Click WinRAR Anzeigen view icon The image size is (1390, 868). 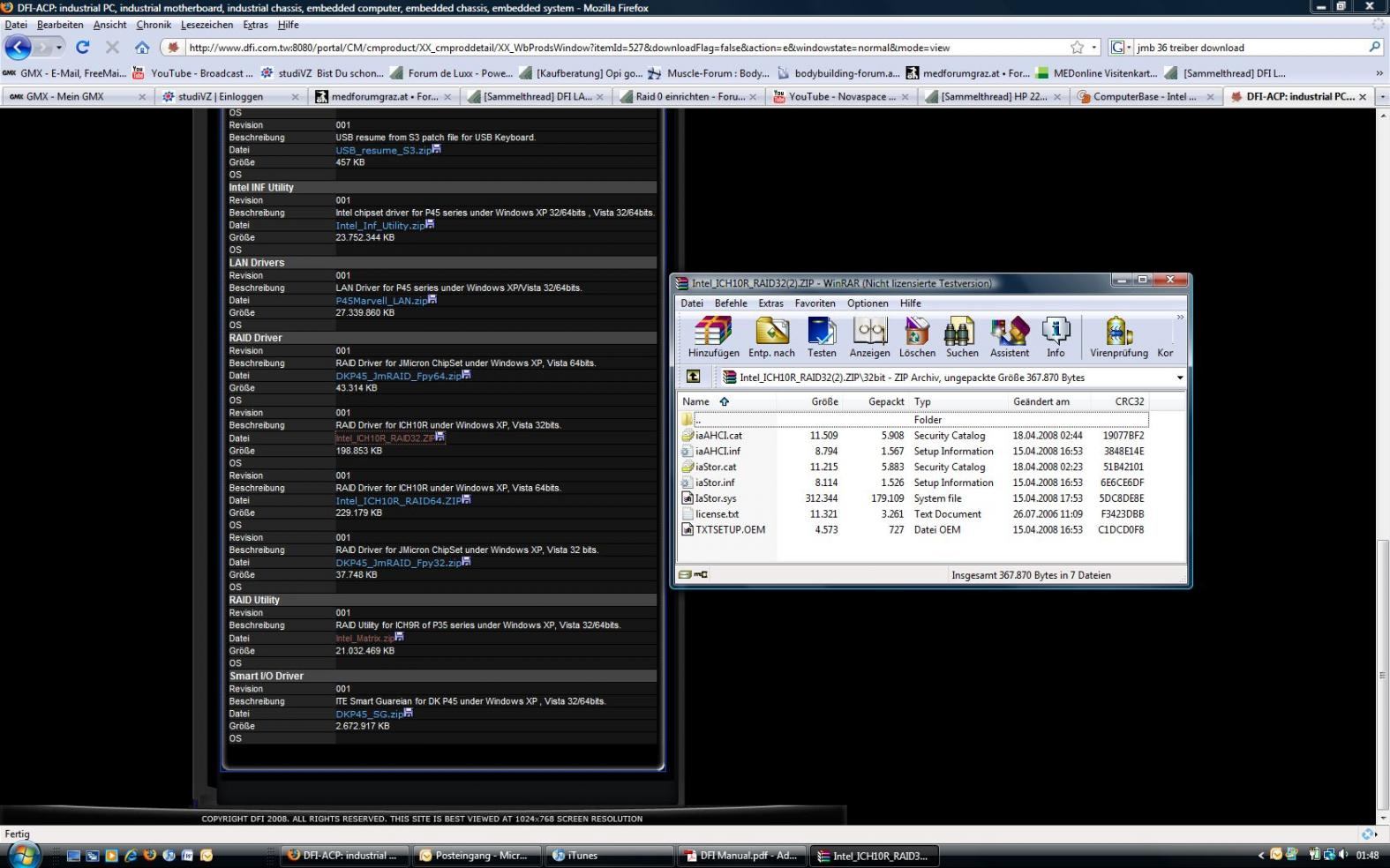tap(869, 337)
